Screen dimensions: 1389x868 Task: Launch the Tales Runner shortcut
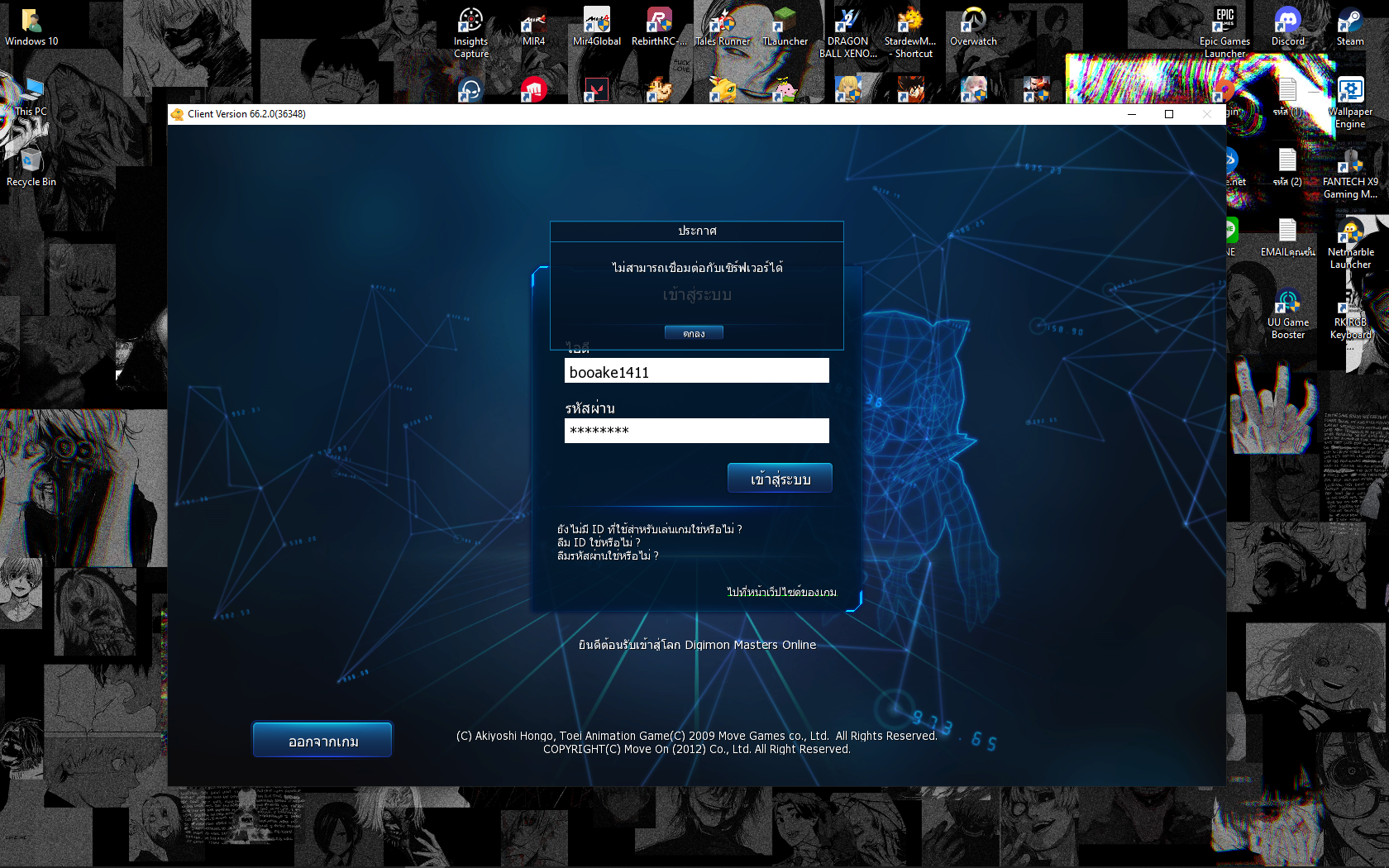(x=723, y=25)
